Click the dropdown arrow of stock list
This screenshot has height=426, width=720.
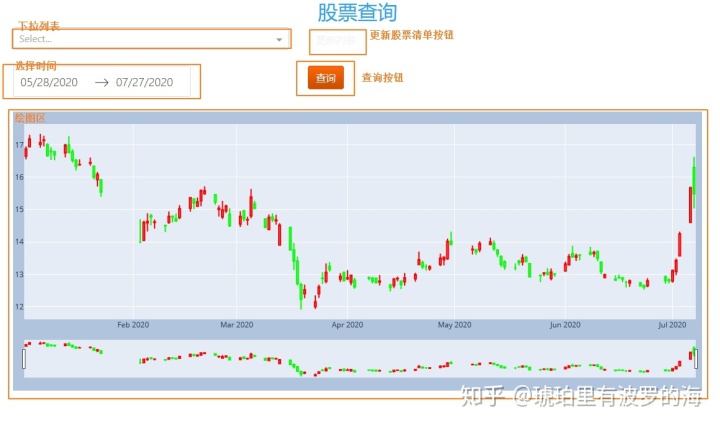279,39
